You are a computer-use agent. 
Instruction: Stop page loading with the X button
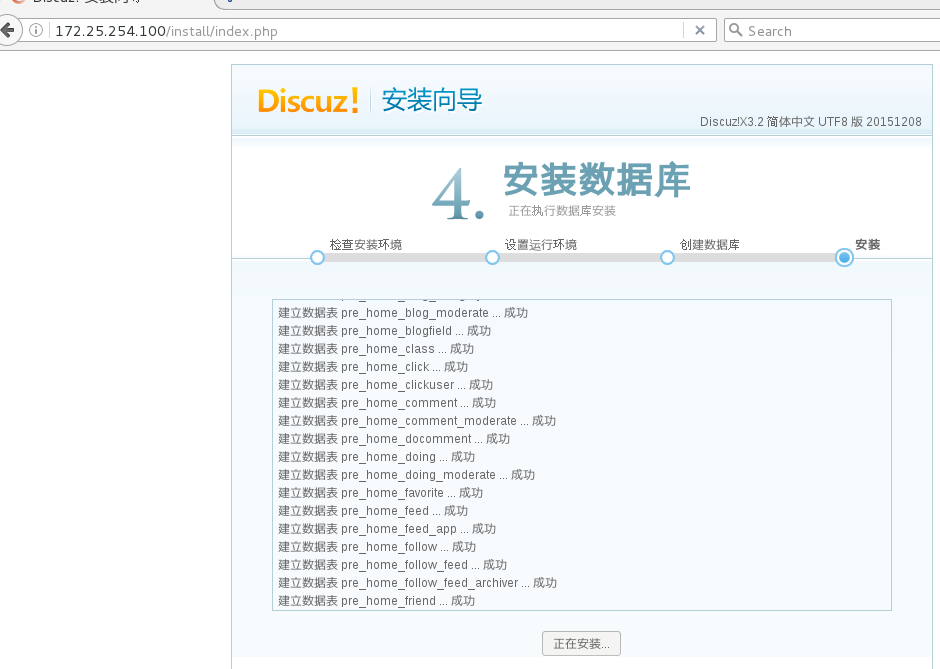tap(700, 31)
